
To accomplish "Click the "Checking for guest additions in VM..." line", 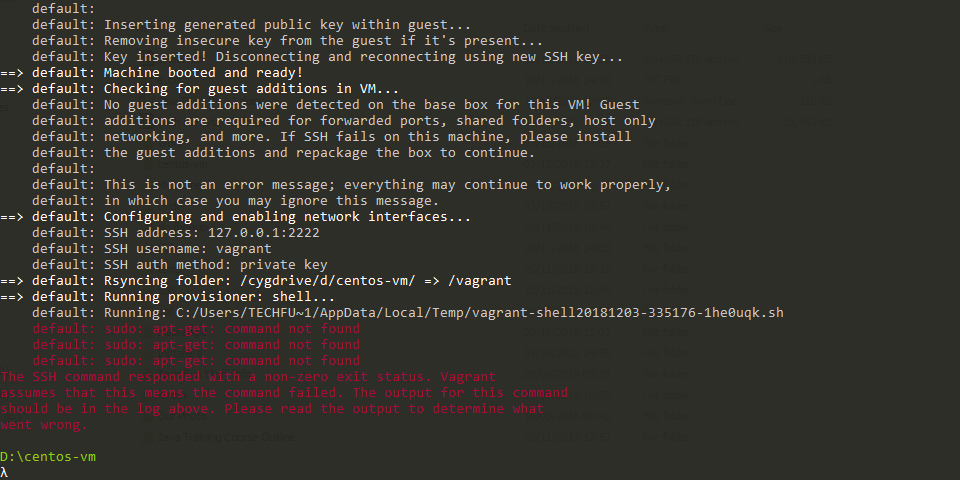I will [251, 89].
